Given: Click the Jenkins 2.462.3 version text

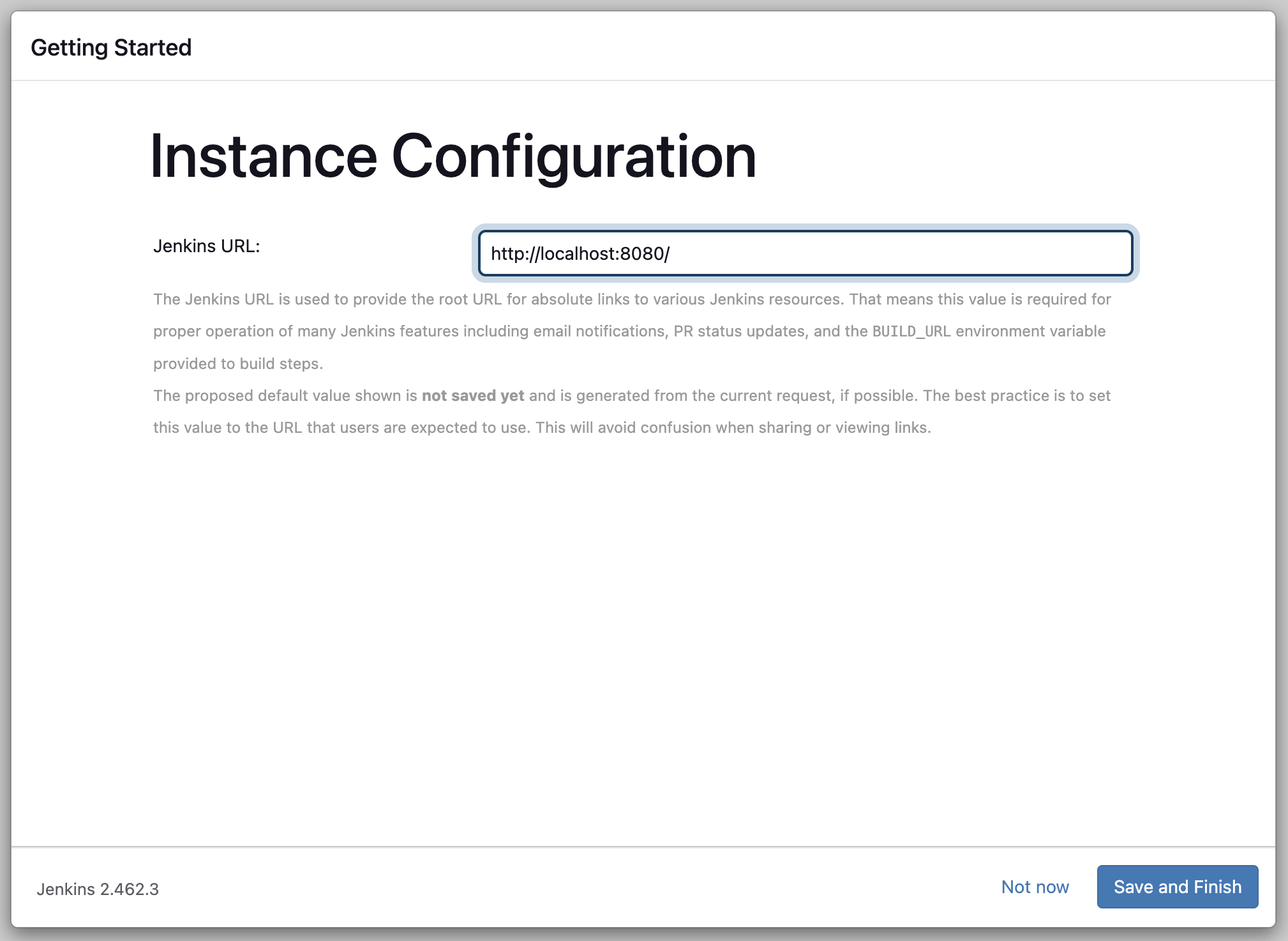Looking at the screenshot, I should click(98, 889).
